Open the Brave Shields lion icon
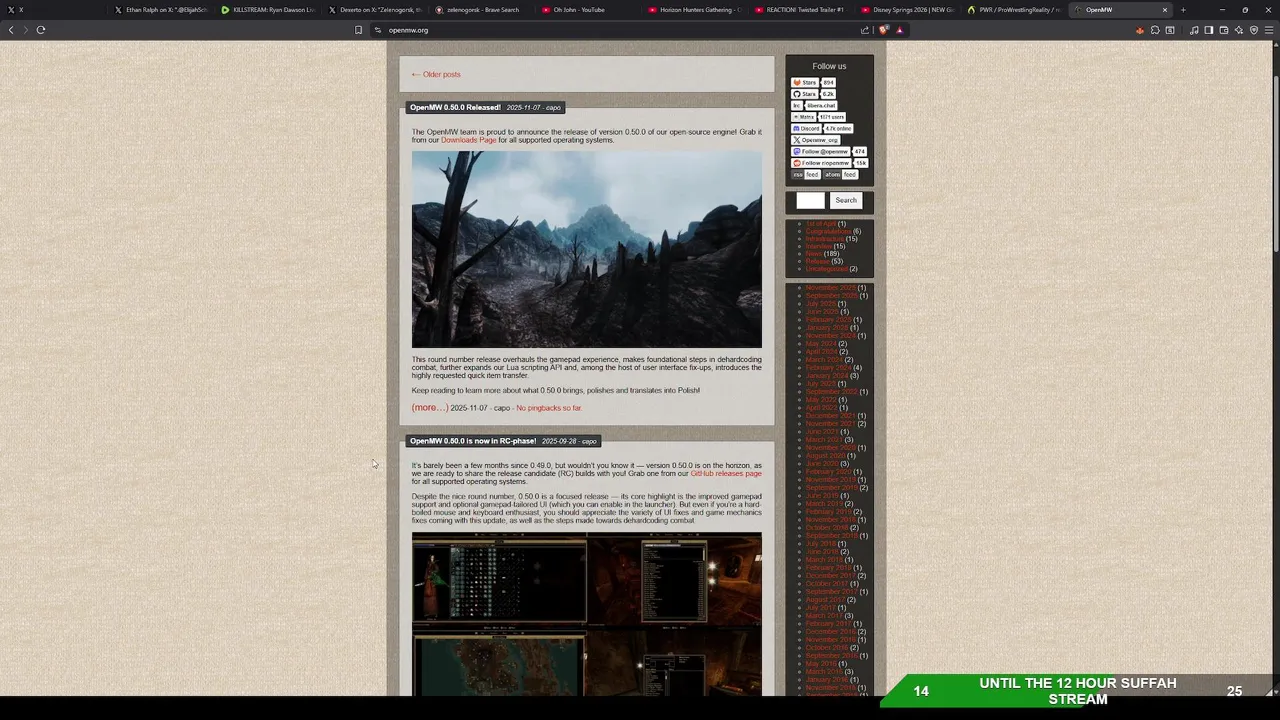This screenshot has height=720, width=1280. tap(883, 30)
